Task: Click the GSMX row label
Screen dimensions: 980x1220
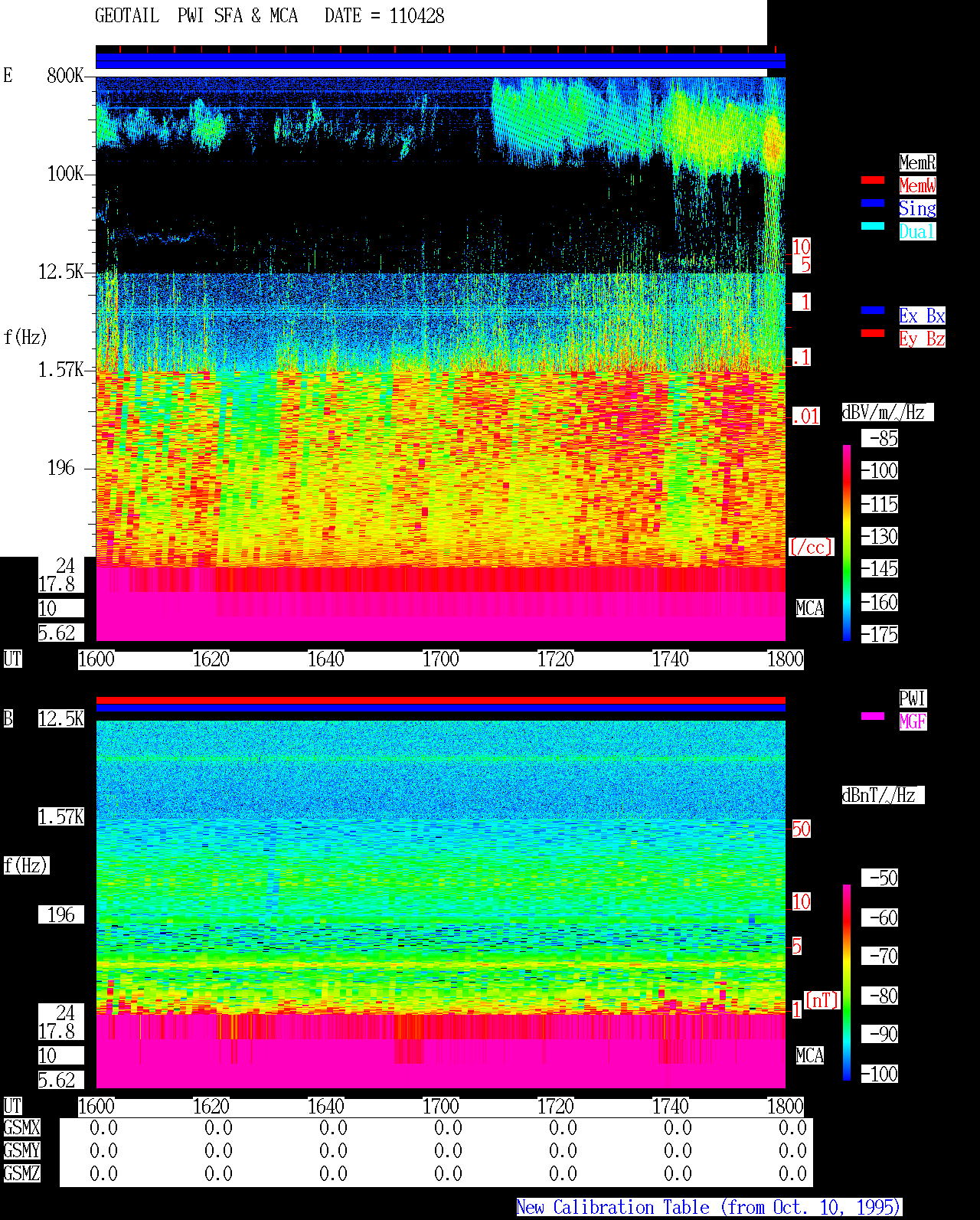Action: [21, 1127]
